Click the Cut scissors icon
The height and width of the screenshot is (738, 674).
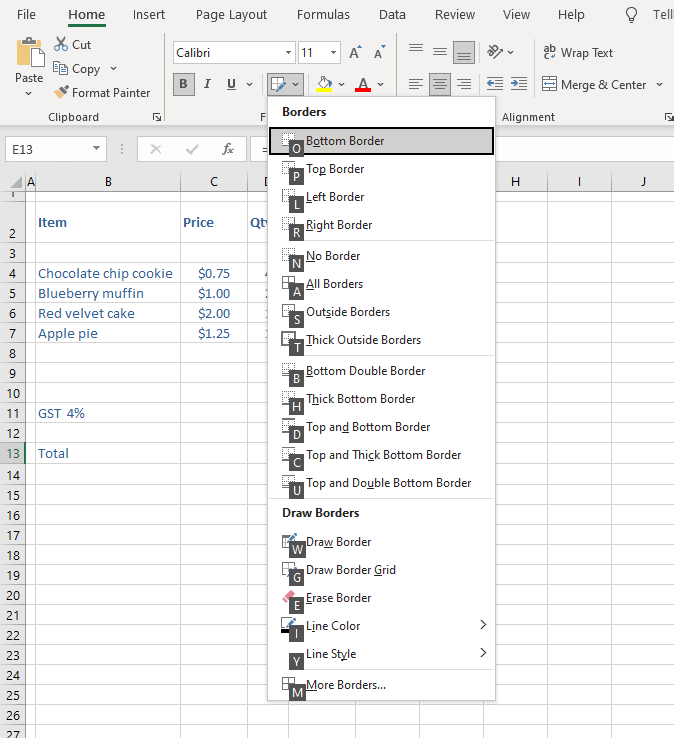pyautogui.click(x=61, y=44)
